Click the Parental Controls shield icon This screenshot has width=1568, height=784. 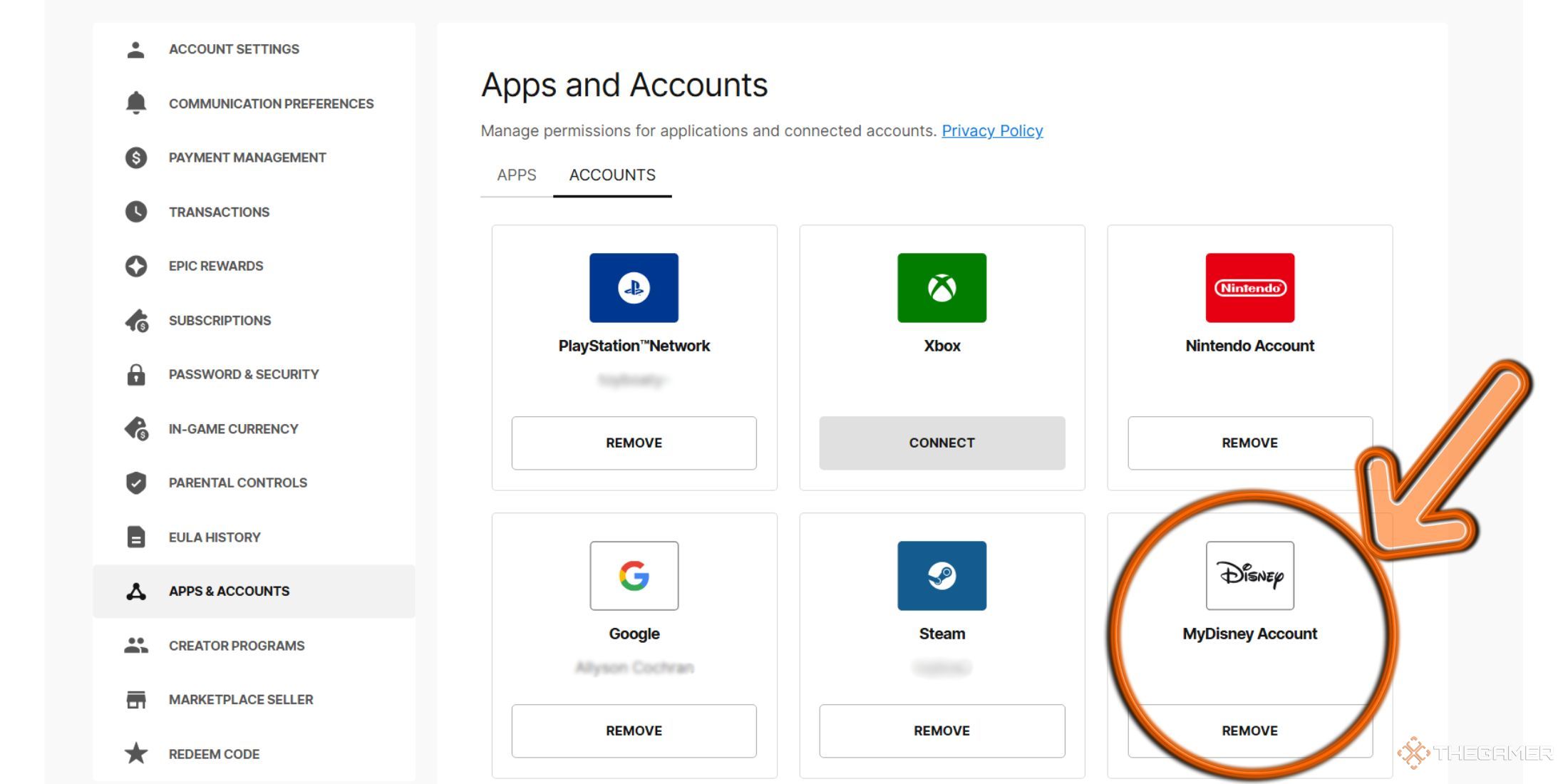pyautogui.click(x=135, y=483)
